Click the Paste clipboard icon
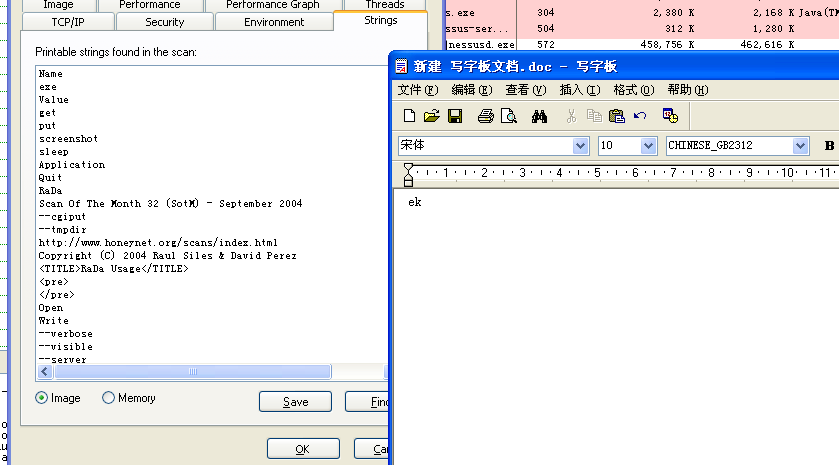Image resolution: width=839 pixels, height=465 pixels. [616, 116]
